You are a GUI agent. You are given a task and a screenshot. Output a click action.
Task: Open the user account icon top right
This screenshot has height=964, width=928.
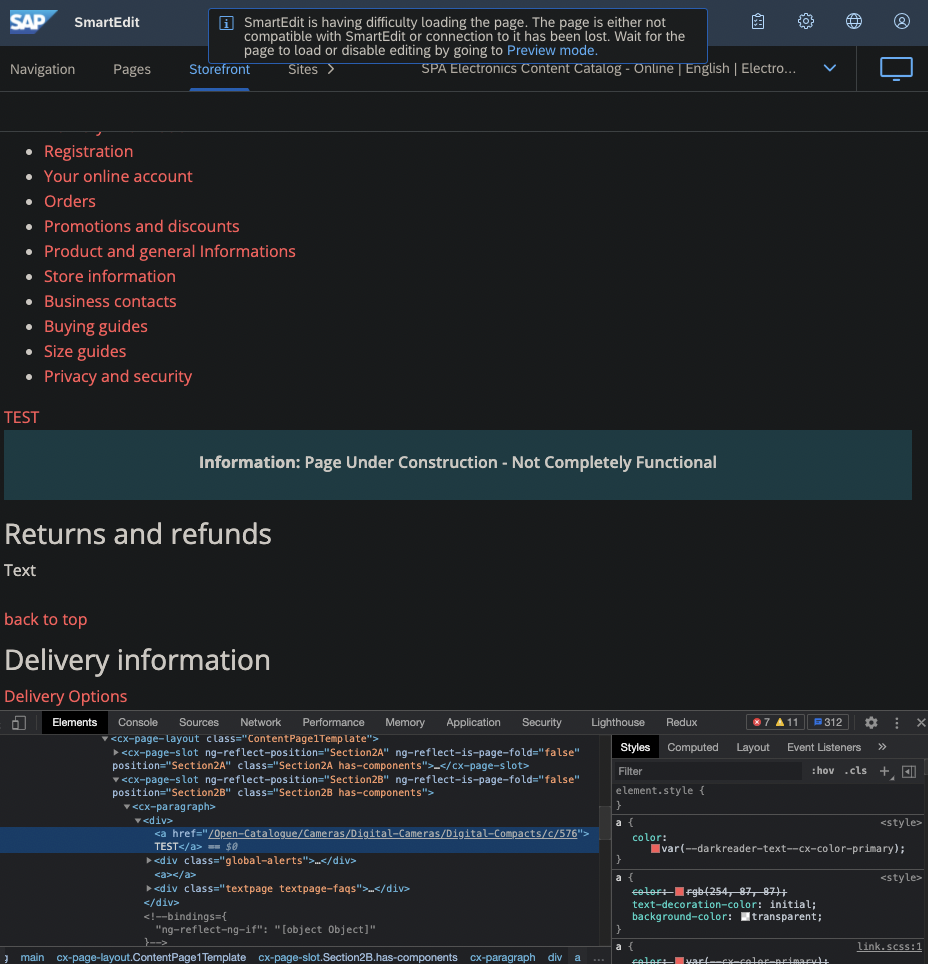(901, 20)
